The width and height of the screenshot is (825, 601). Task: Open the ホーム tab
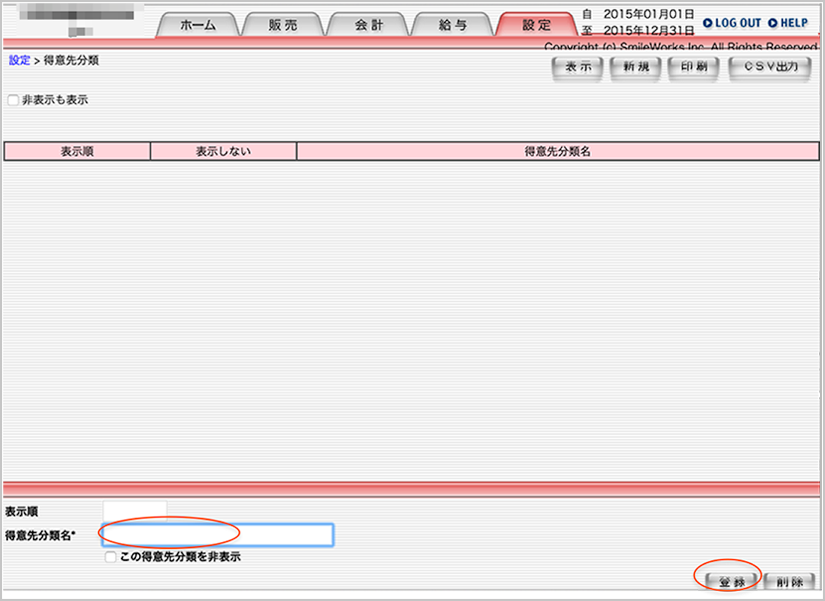click(x=198, y=25)
